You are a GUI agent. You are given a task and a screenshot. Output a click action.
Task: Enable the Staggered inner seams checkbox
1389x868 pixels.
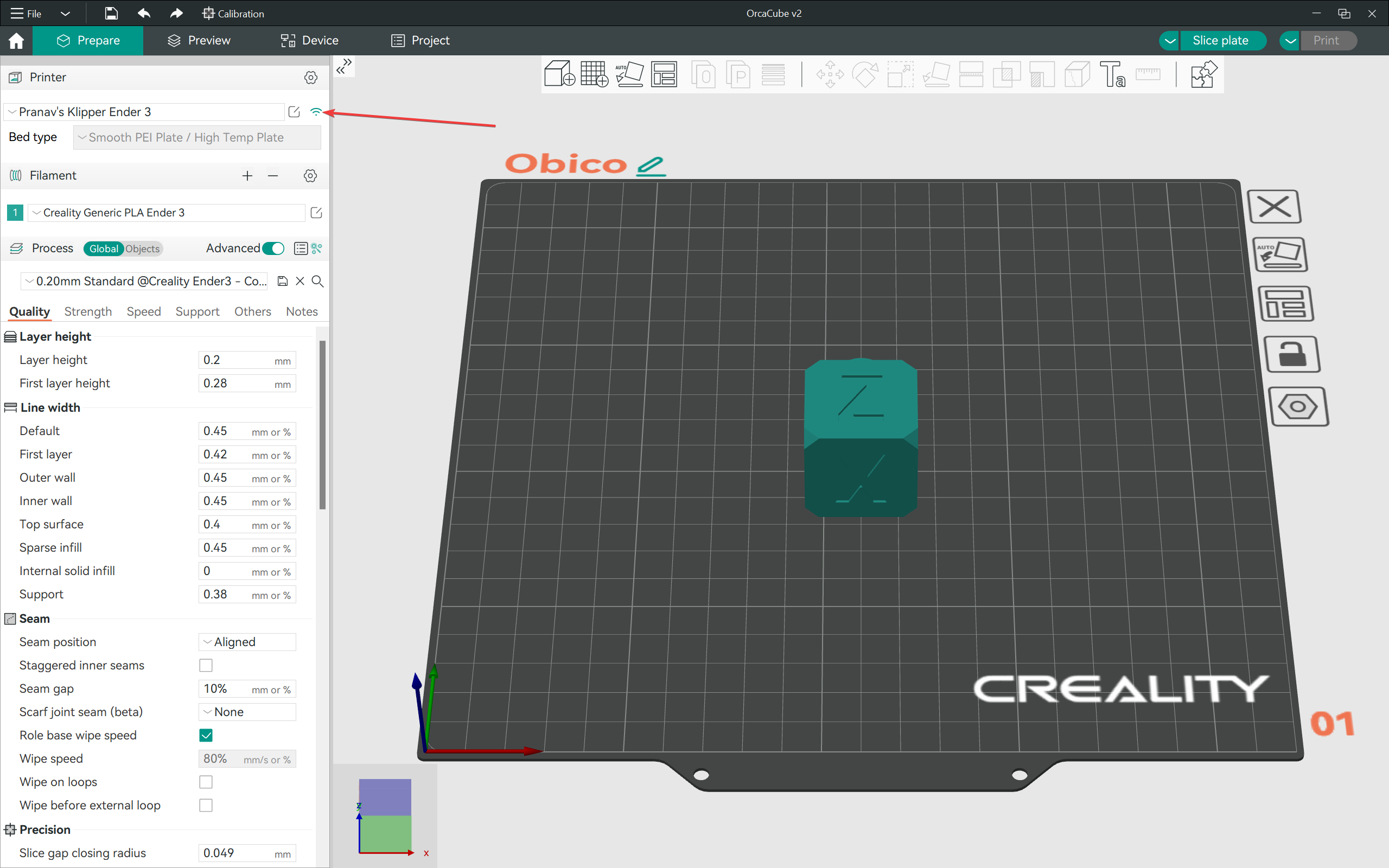[206, 665]
